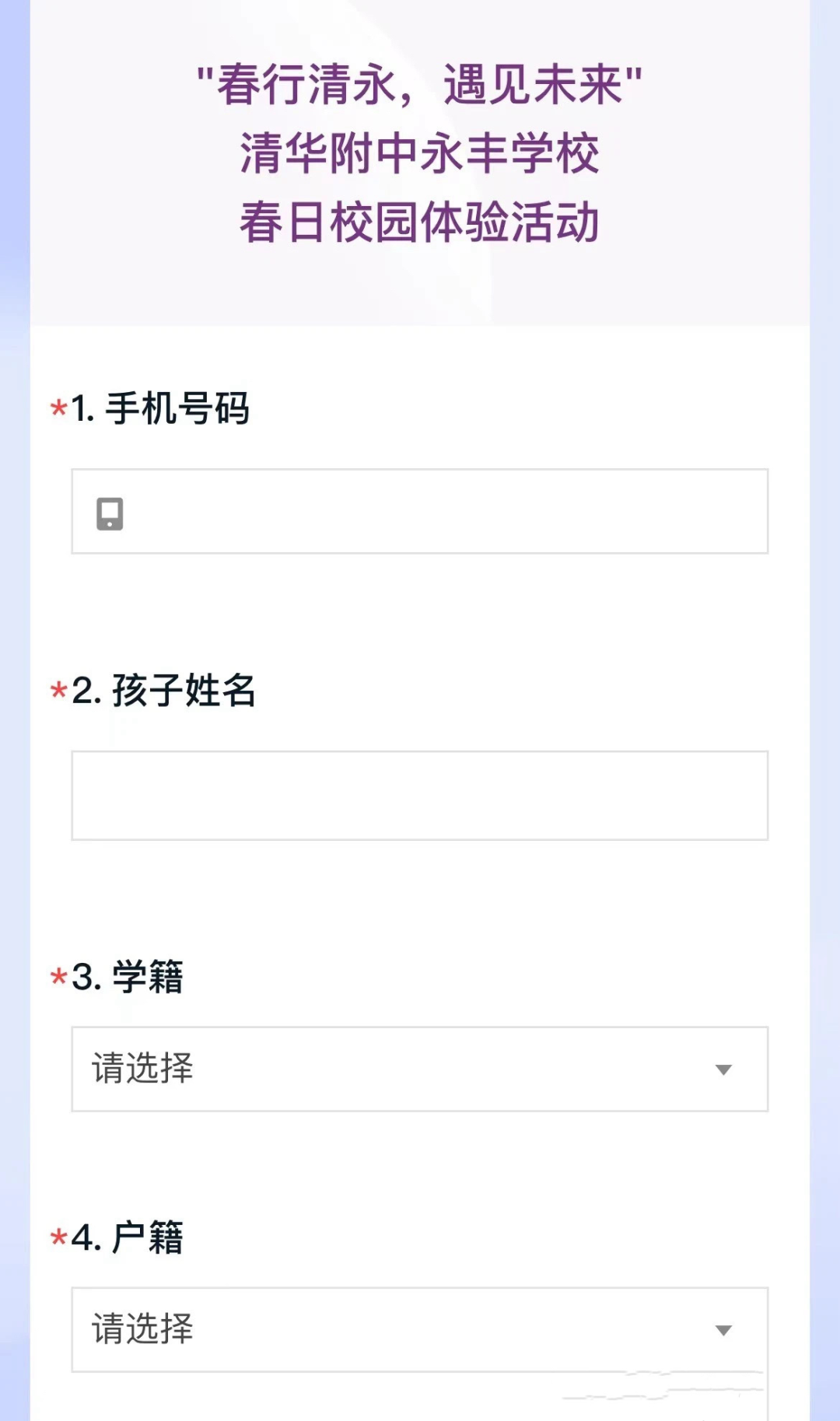Click the 请选择 placeholder under 学籍

click(143, 1069)
